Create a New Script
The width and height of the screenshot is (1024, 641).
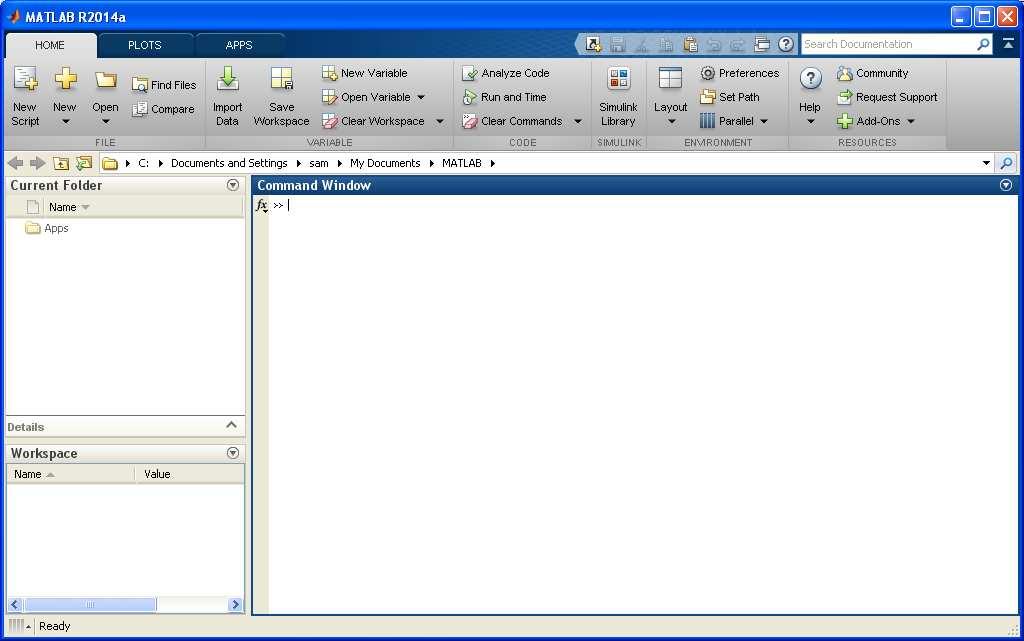[x=25, y=96]
